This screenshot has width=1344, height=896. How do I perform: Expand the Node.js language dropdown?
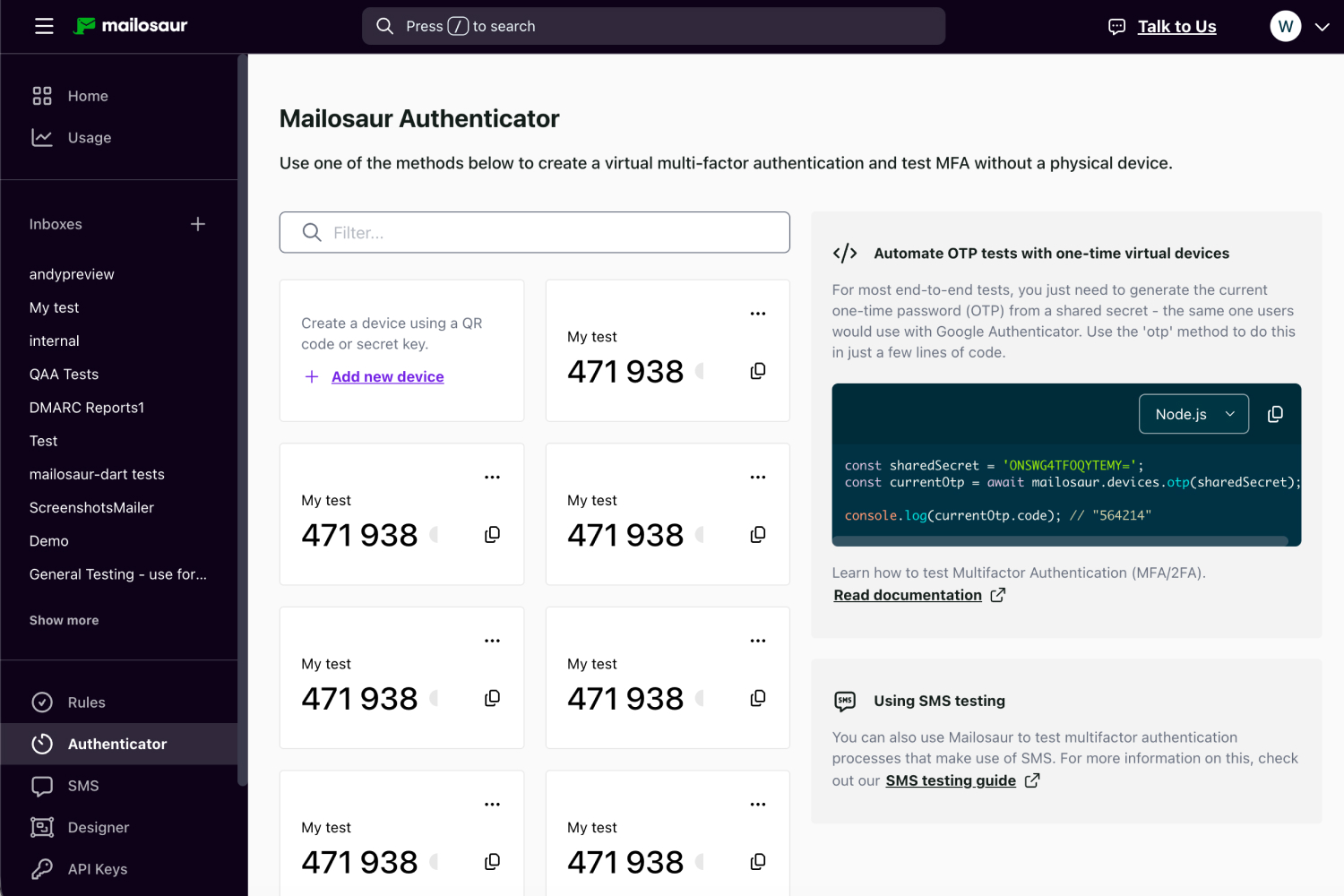[1193, 414]
